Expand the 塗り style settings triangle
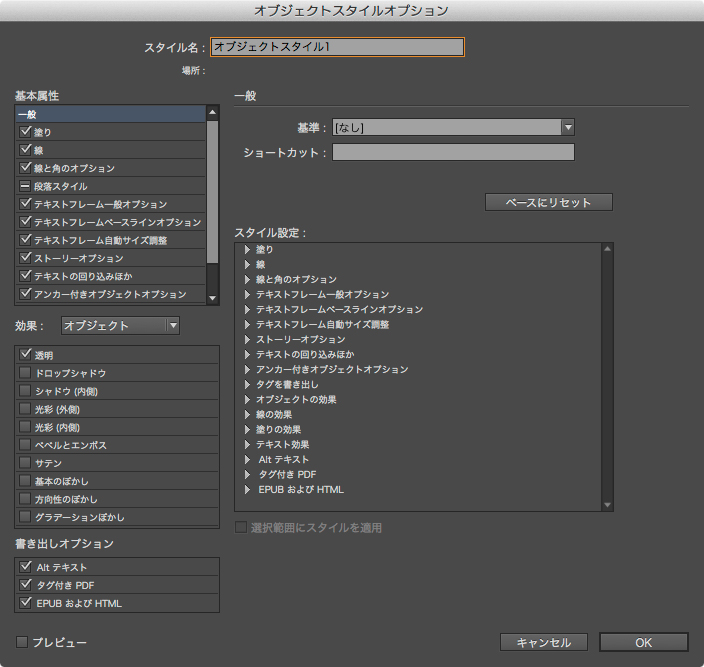The height and width of the screenshot is (667, 704). coord(247,249)
